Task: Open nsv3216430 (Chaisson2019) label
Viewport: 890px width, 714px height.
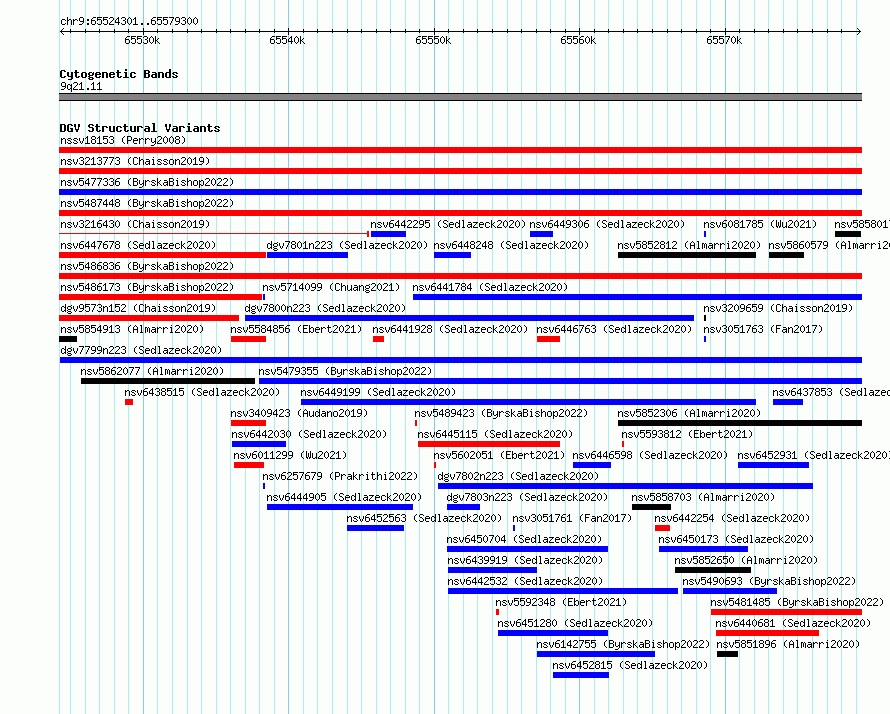Action: coord(135,224)
